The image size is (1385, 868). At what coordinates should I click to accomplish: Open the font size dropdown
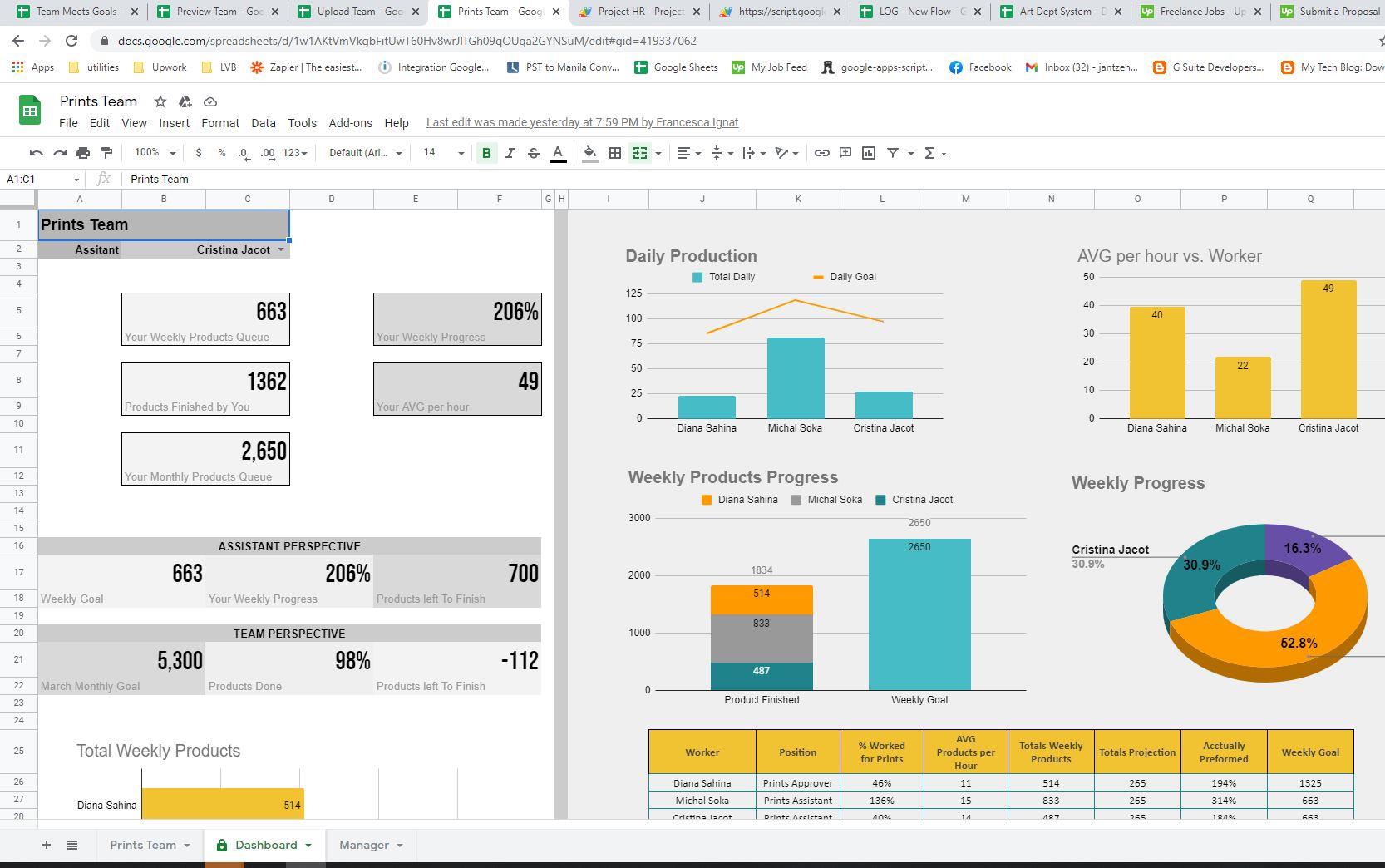[443, 153]
